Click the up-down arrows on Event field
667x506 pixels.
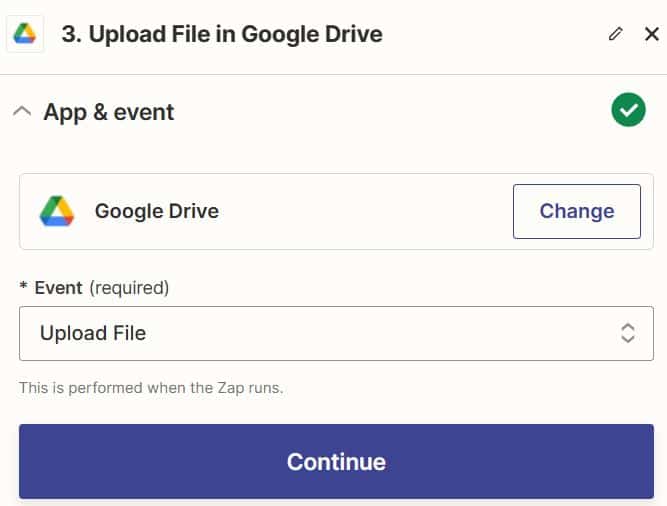[628, 333]
